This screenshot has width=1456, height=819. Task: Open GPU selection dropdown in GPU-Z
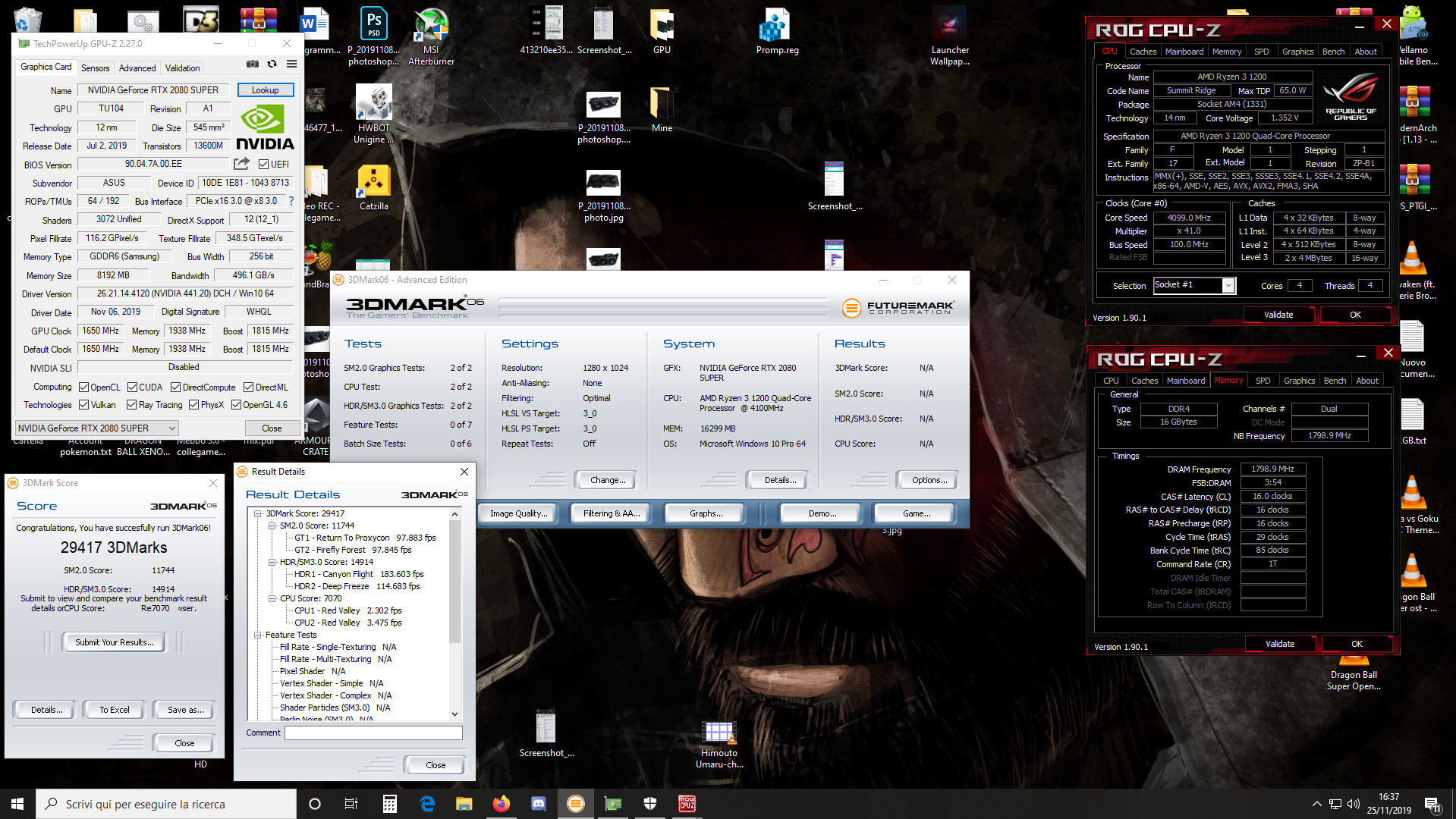tap(97, 428)
